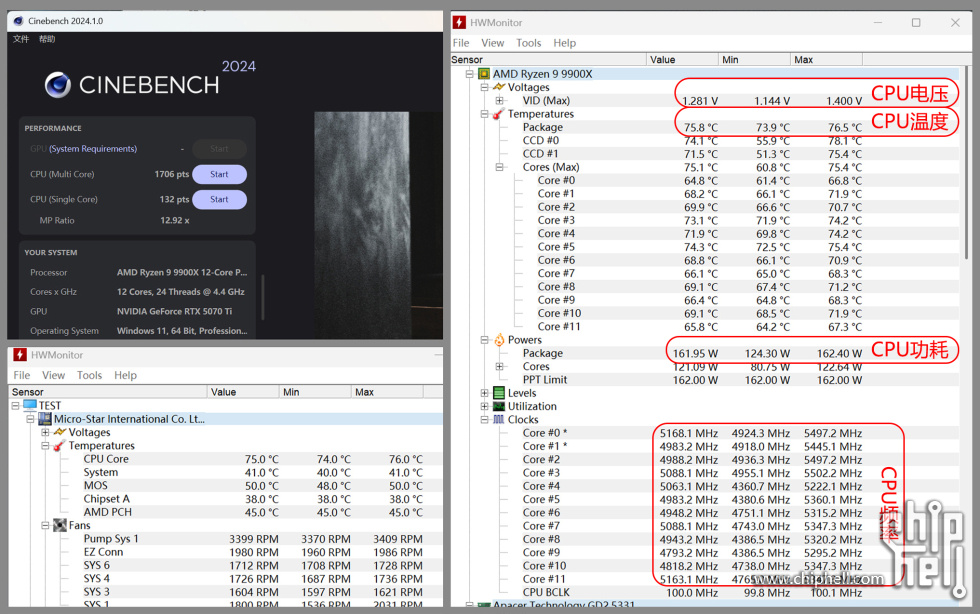Select the CPU Core temperature row
This screenshot has height=614, width=980.
click(x=227, y=459)
